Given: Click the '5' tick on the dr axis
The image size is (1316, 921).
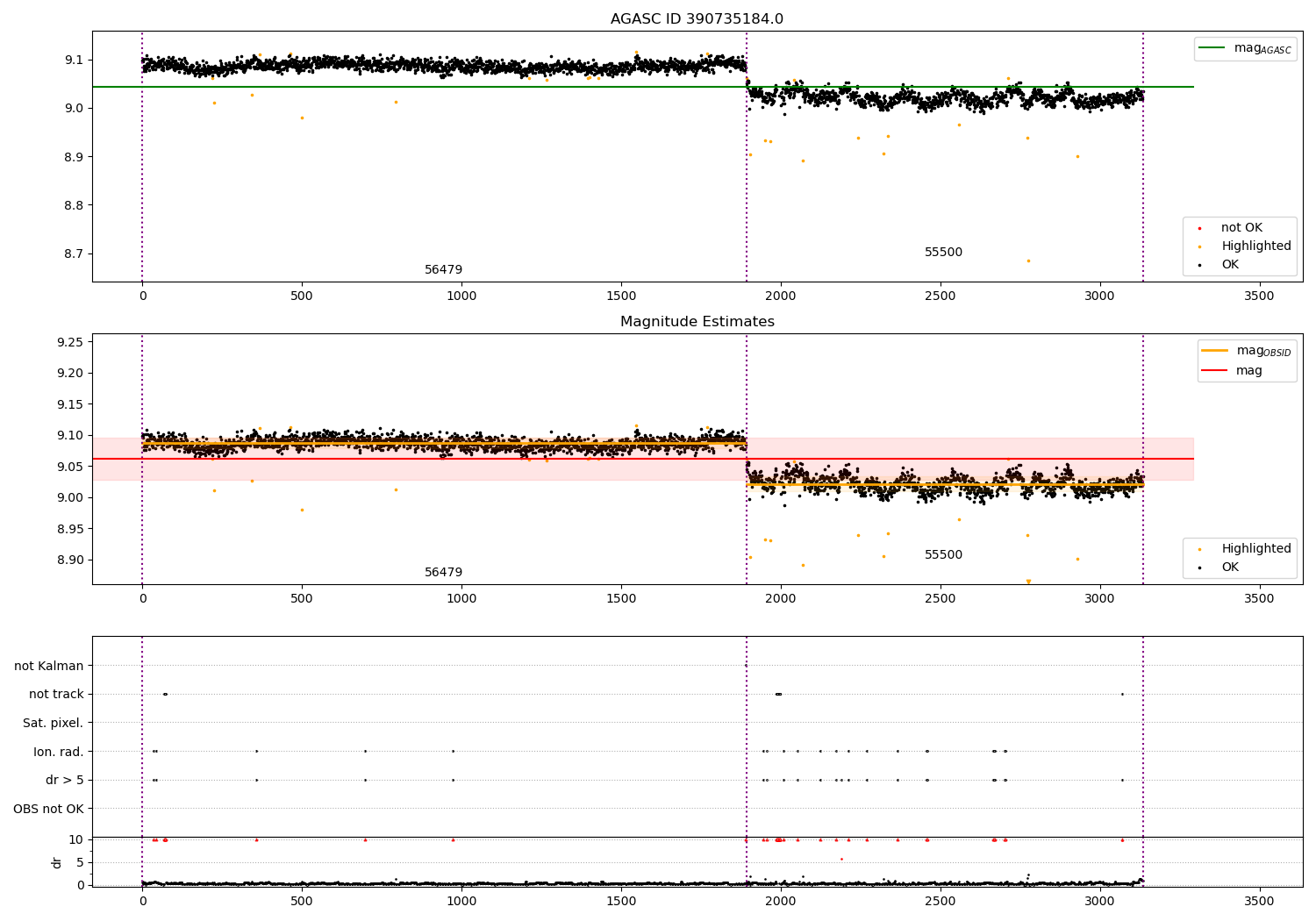Looking at the screenshot, I should coord(81,863).
